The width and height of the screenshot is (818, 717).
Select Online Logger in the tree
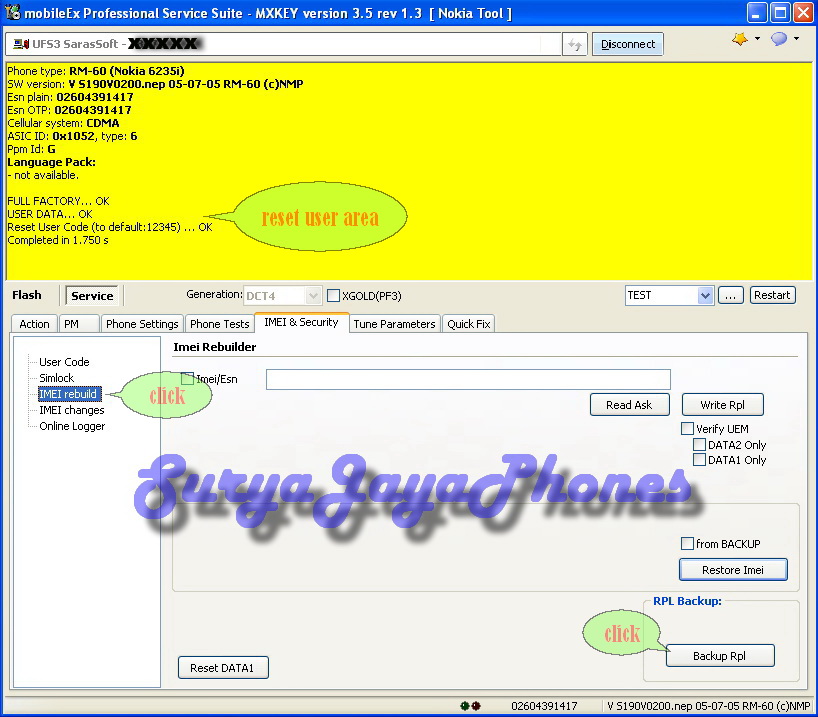(73, 426)
